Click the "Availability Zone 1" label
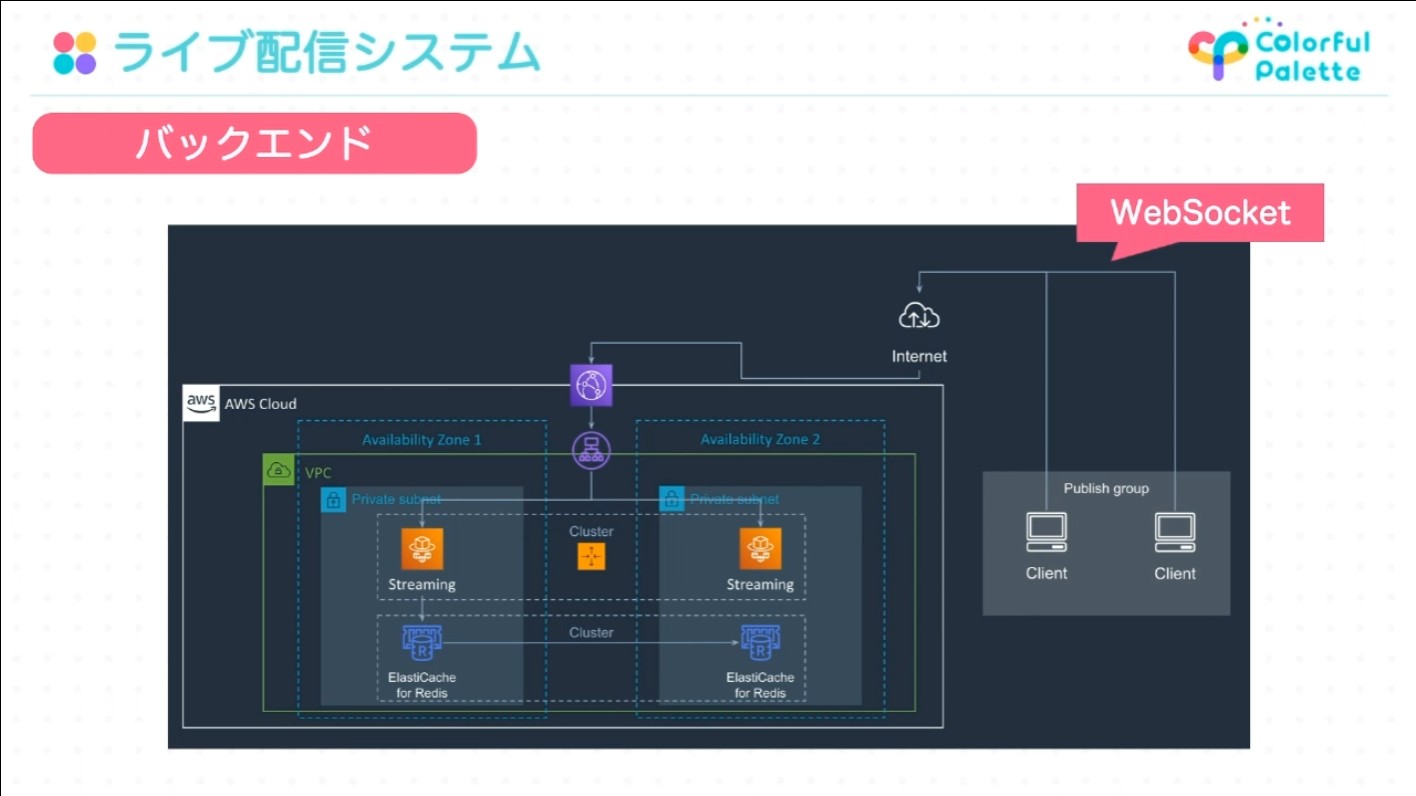This screenshot has width=1416, height=796. [422, 440]
